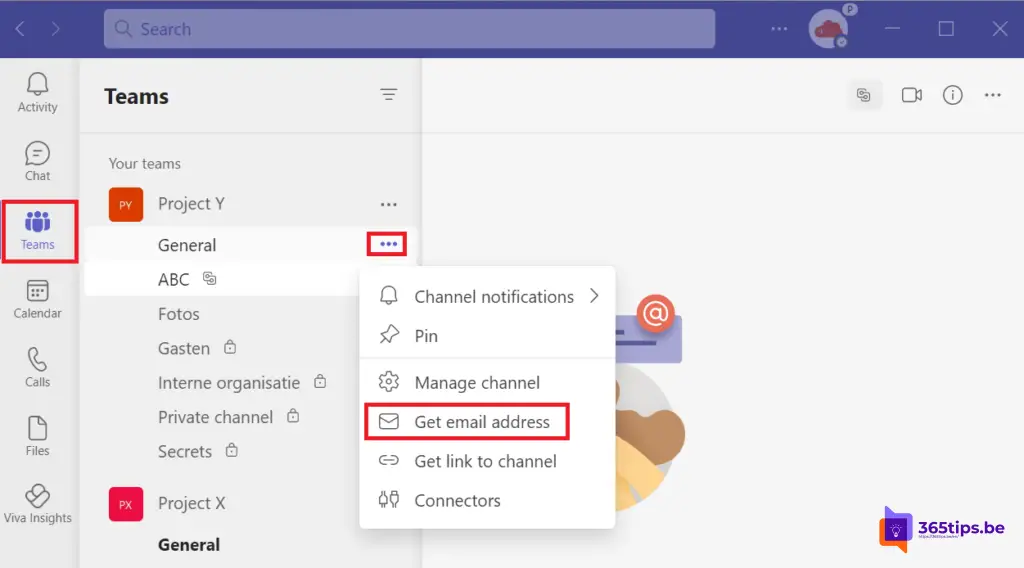Open the profile avatar menu
This screenshot has height=568, width=1024.
(828, 29)
